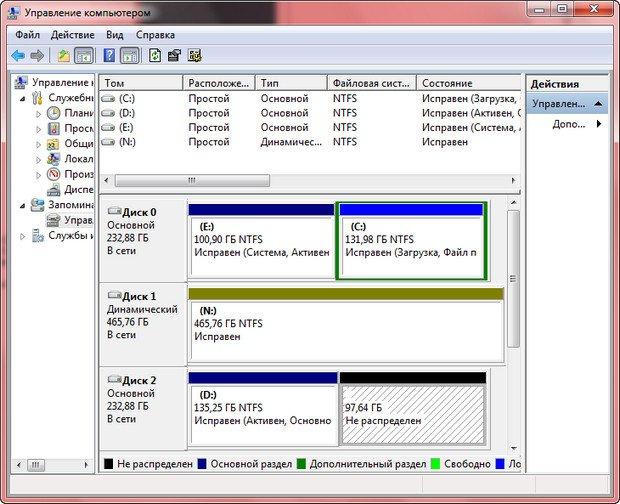The height and width of the screenshot is (504, 620).
Task: Click the up one level folder icon
Action: (64, 56)
